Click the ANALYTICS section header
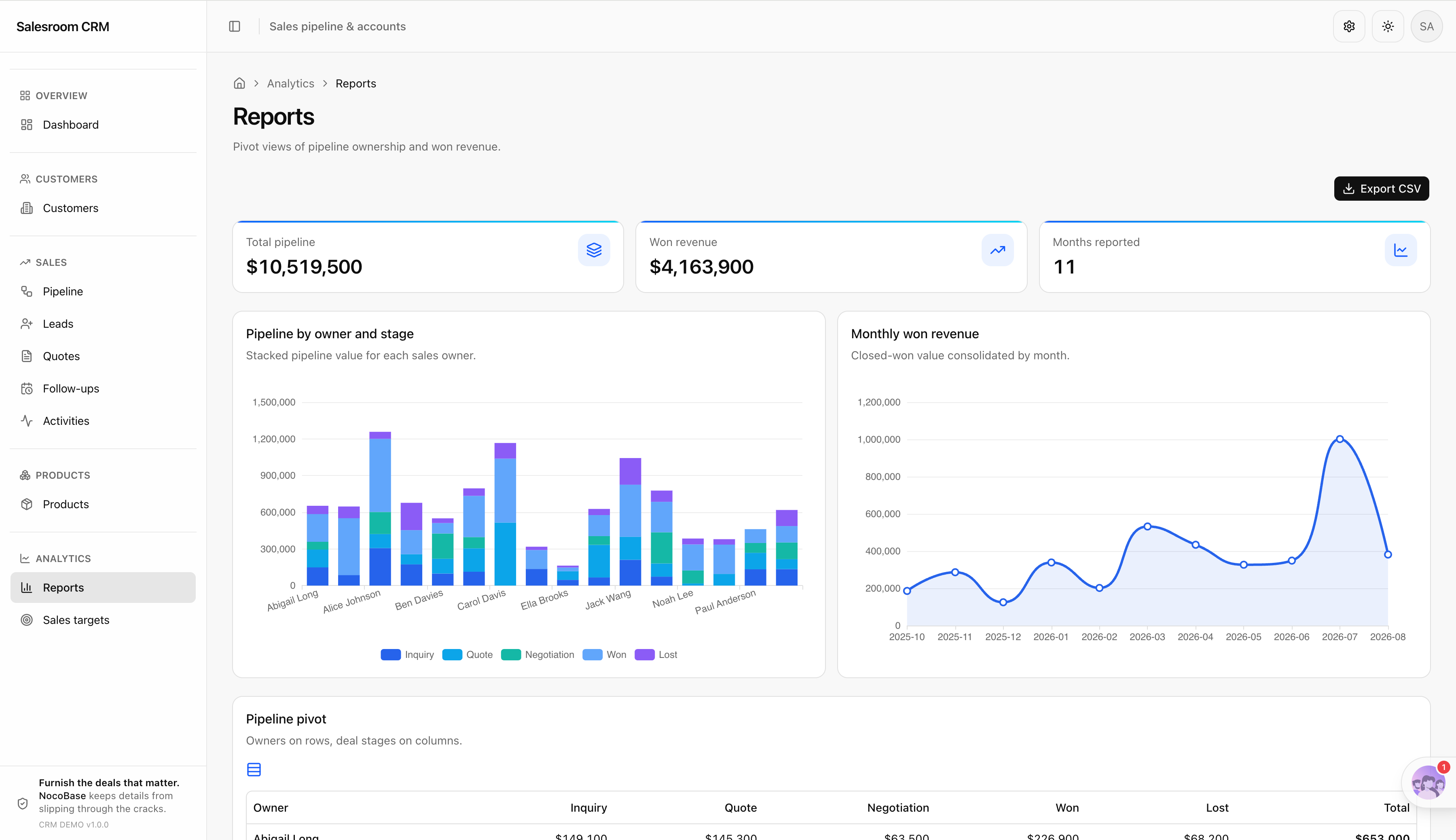1456x840 pixels. [x=63, y=558]
